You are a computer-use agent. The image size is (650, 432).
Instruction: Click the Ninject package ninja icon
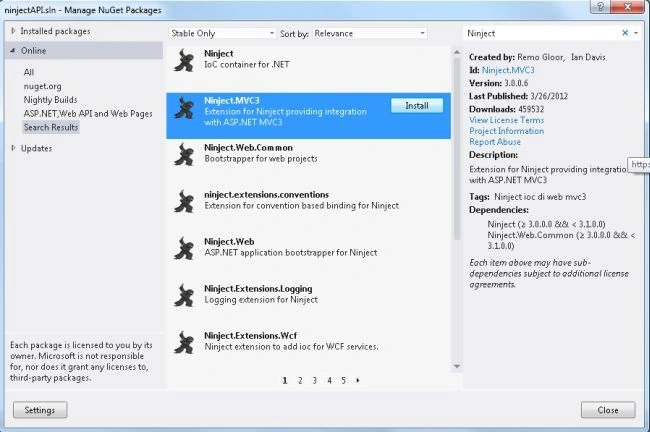click(184, 61)
